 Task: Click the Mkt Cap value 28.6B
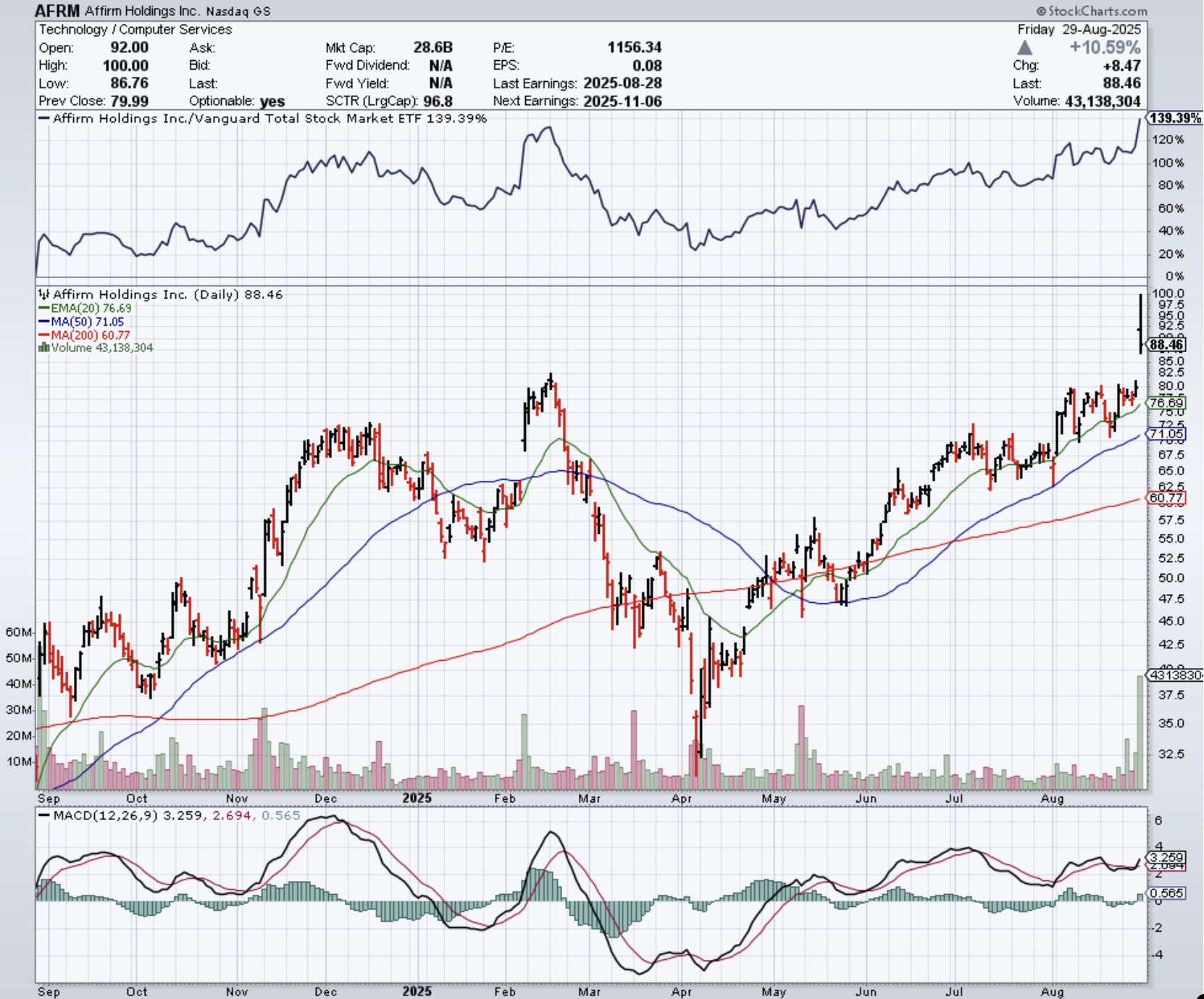(432, 48)
